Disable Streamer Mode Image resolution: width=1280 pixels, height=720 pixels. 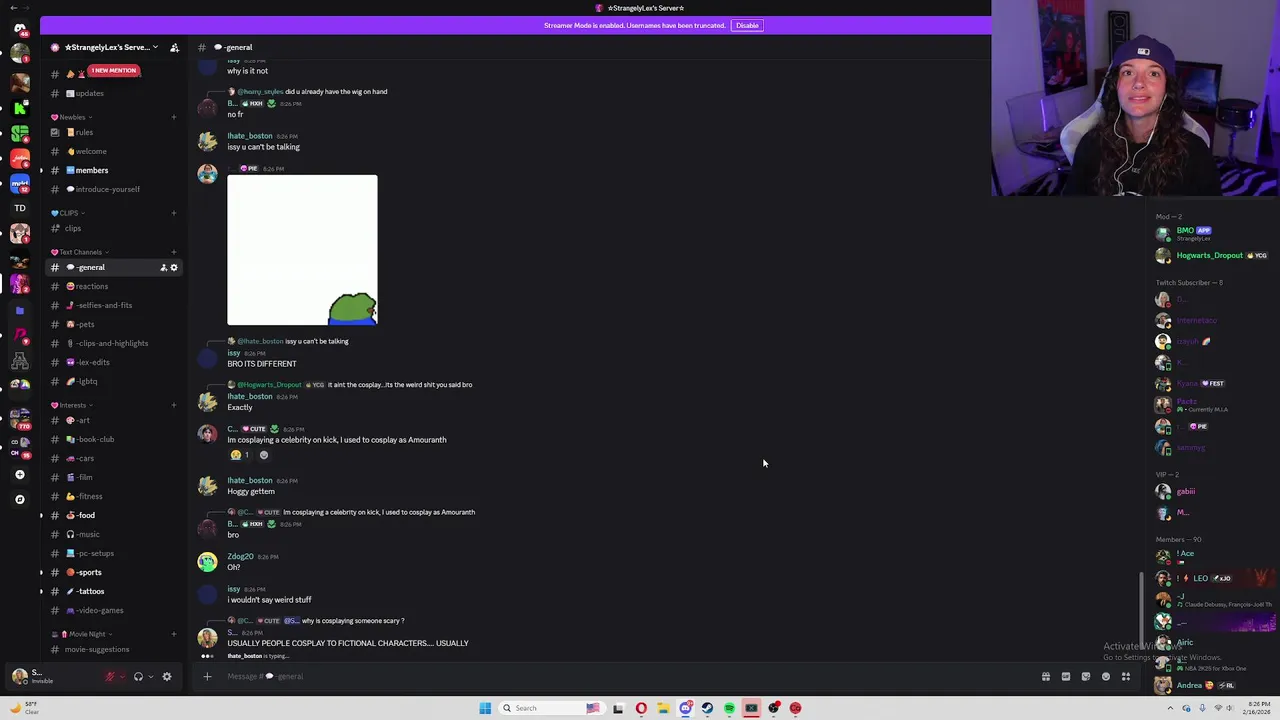pyautogui.click(x=747, y=25)
